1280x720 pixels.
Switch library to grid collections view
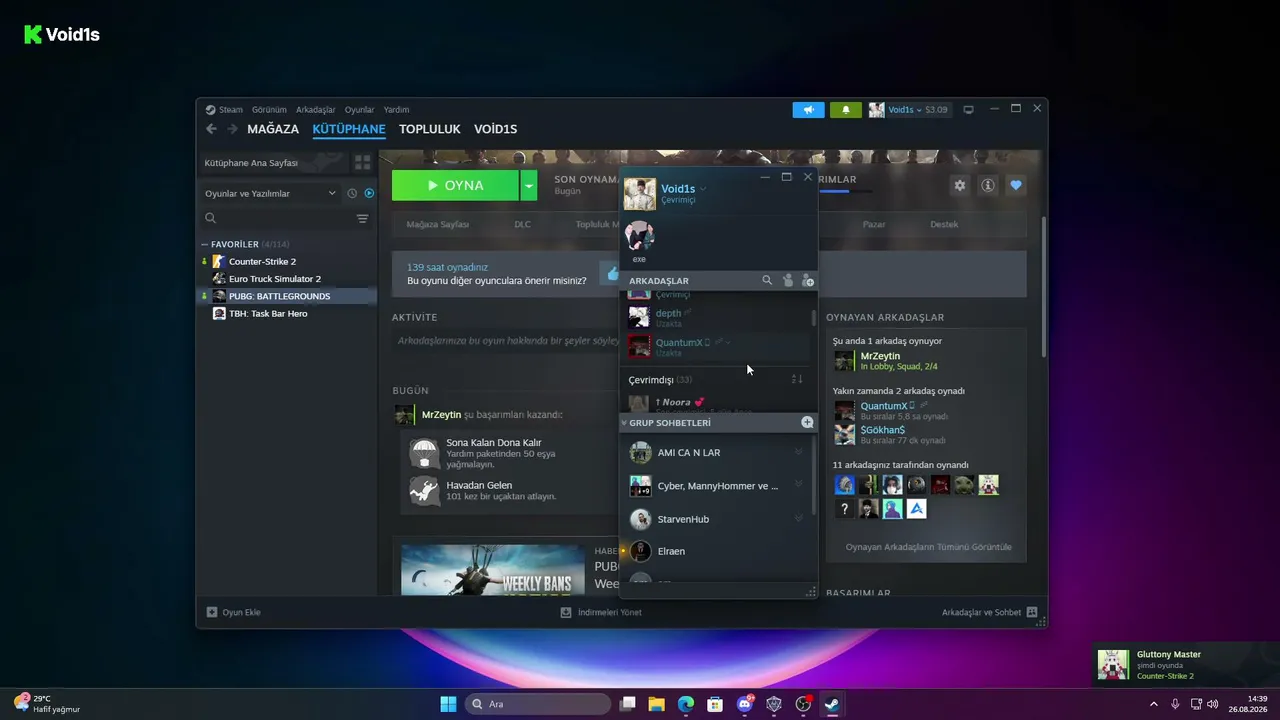pos(362,162)
